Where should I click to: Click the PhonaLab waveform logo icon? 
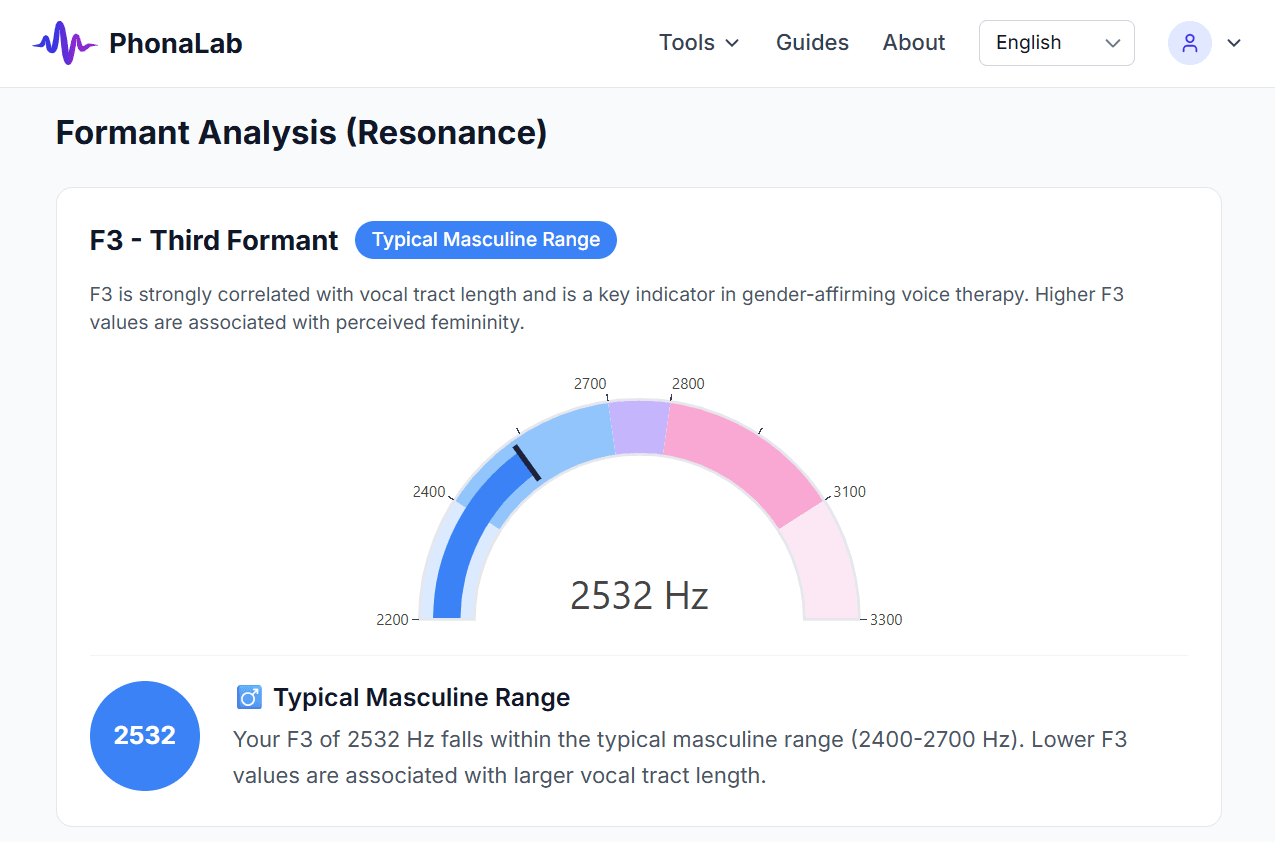coord(64,42)
